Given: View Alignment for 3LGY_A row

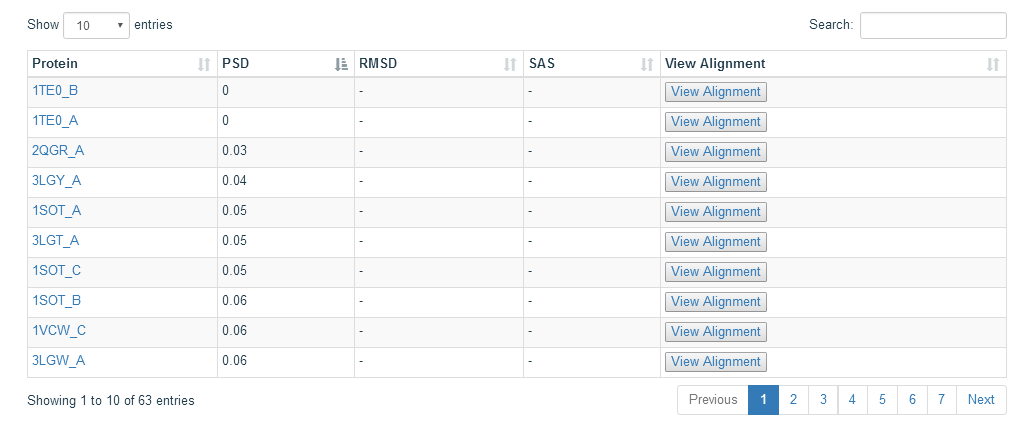Looking at the screenshot, I should [715, 181].
